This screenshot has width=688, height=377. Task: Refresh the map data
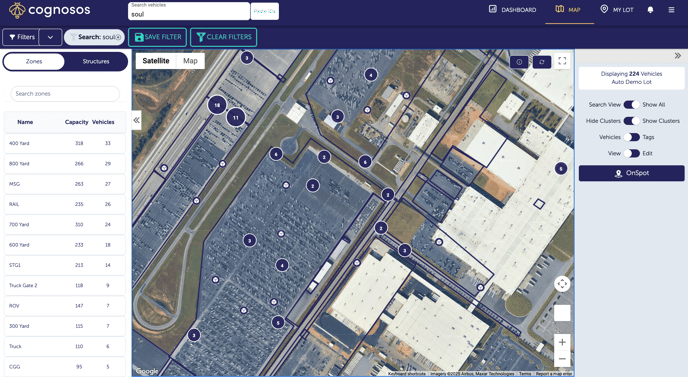541,62
